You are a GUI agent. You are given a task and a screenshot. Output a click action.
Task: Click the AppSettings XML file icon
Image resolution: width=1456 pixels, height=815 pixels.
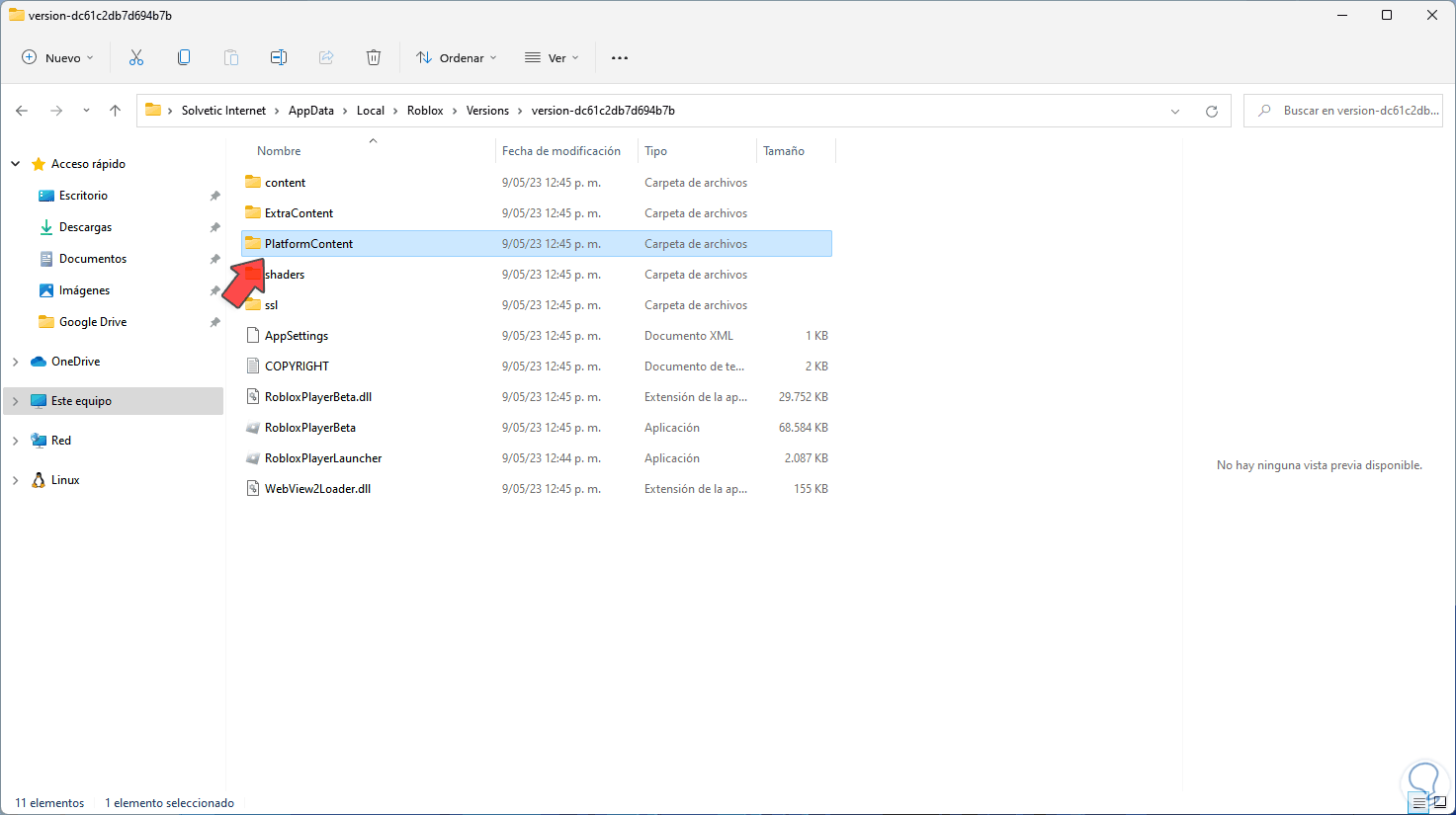click(253, 335)
